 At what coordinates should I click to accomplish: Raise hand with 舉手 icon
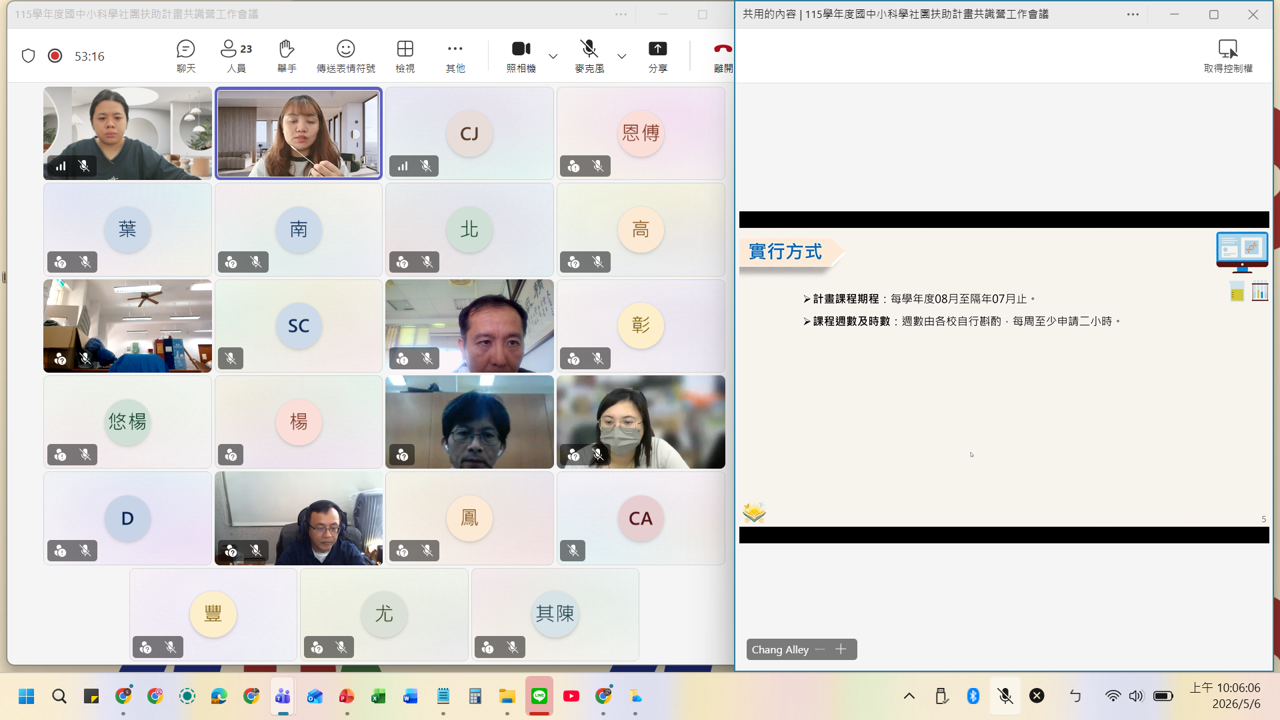(287, 56)
